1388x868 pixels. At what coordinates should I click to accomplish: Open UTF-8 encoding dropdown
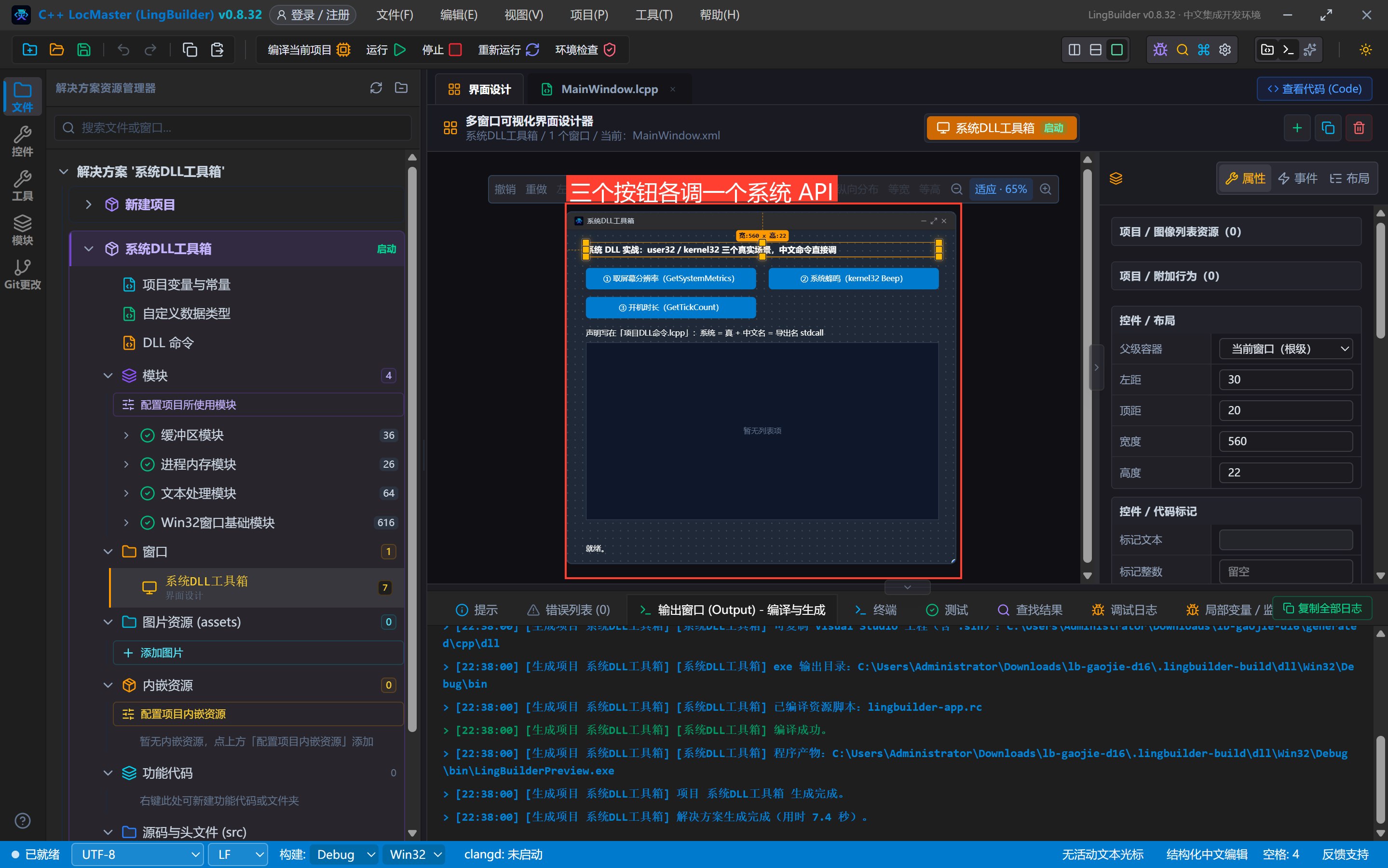click(138, 854)
